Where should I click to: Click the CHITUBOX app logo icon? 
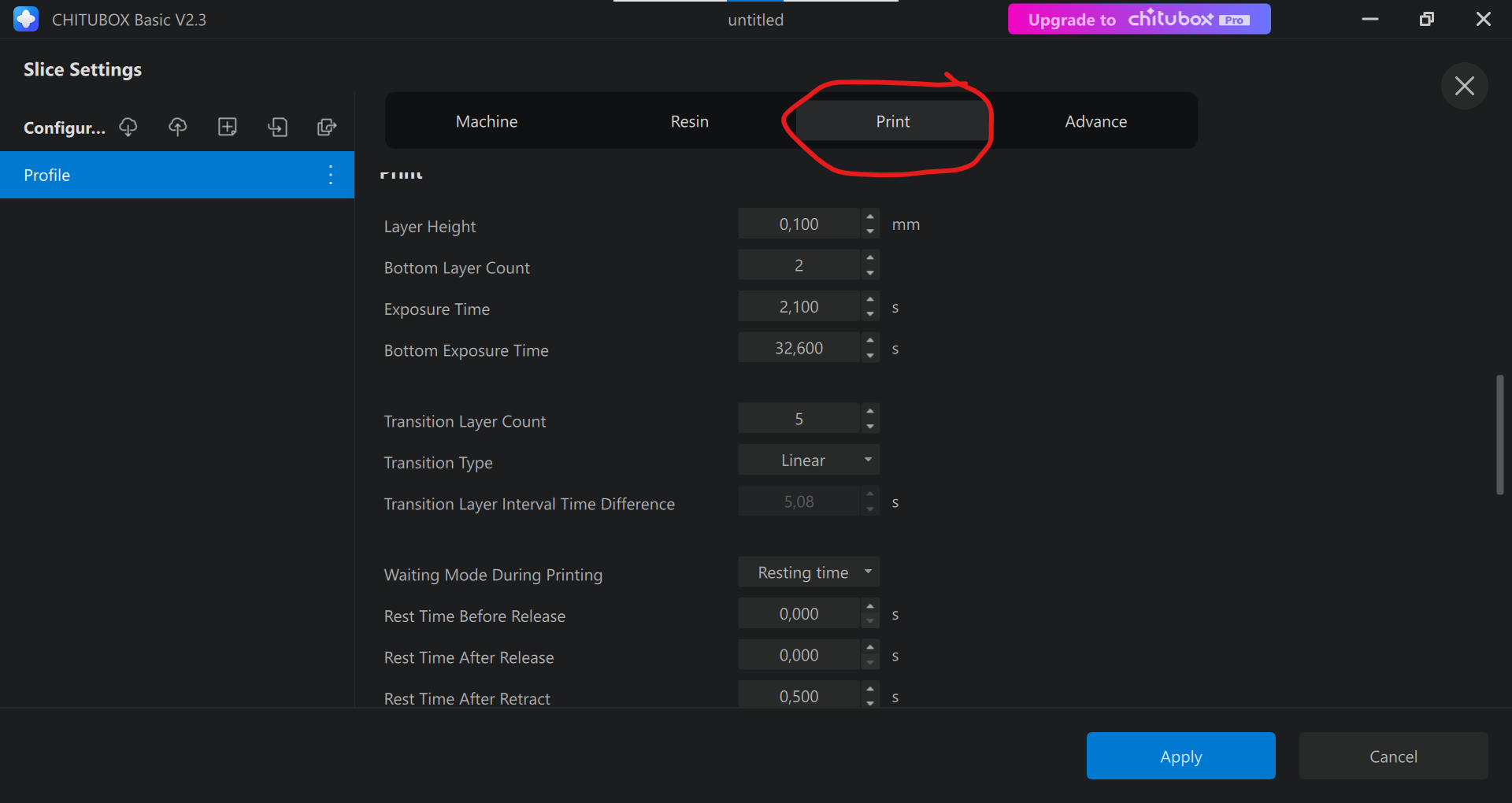(x=26, y=19)
